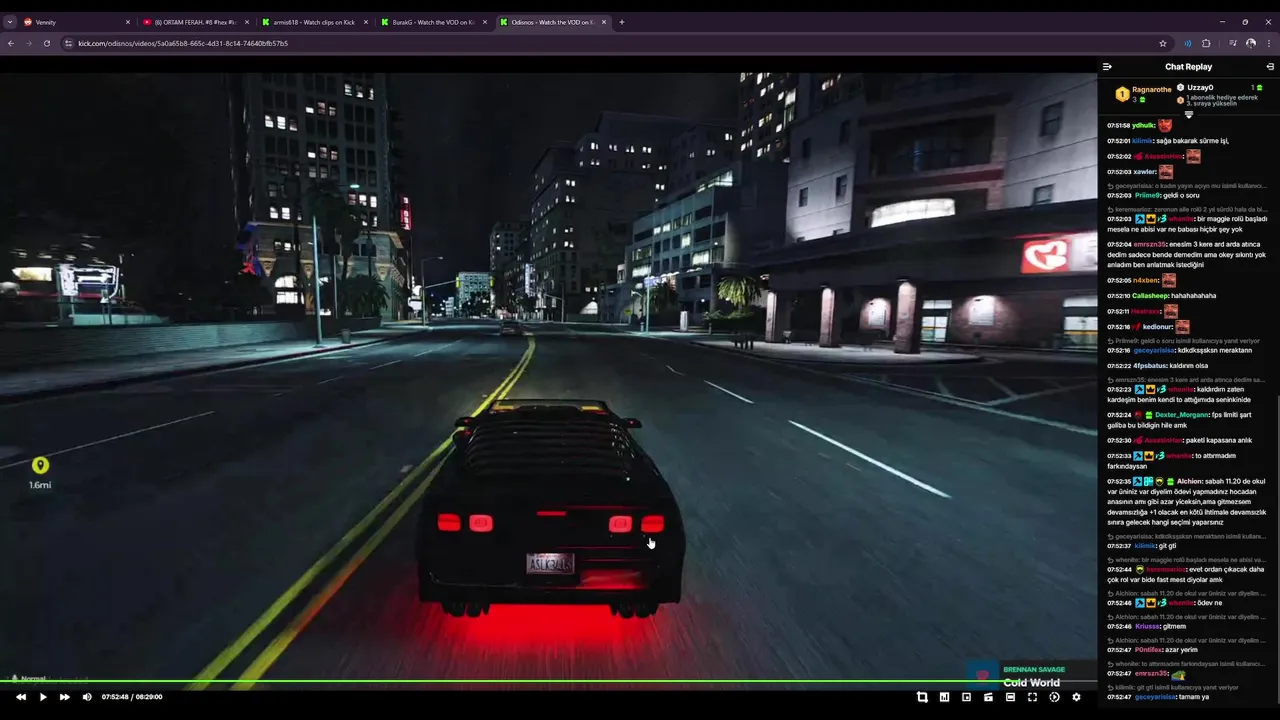Click UzzayO on the gift leaderboard
The height and width of the screenshot is (720, 1280).
pos(1200,88)
